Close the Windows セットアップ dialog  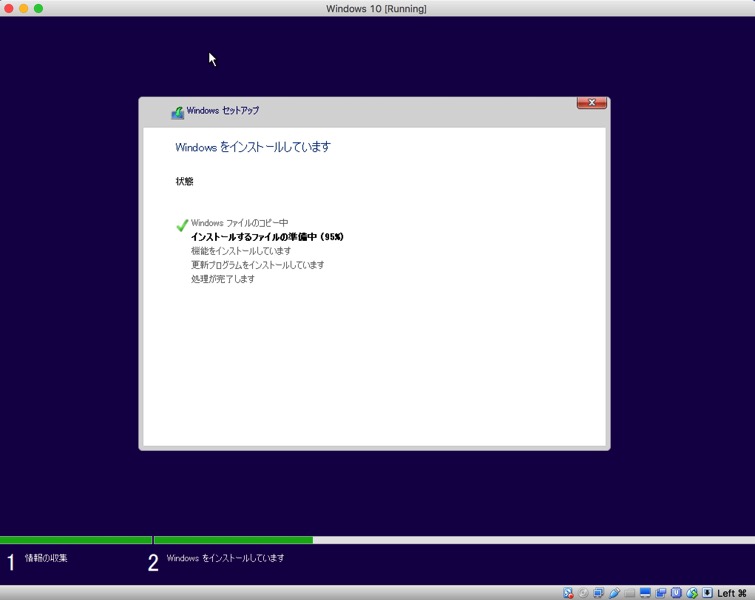pyautogui.click(x=592, y=103)
